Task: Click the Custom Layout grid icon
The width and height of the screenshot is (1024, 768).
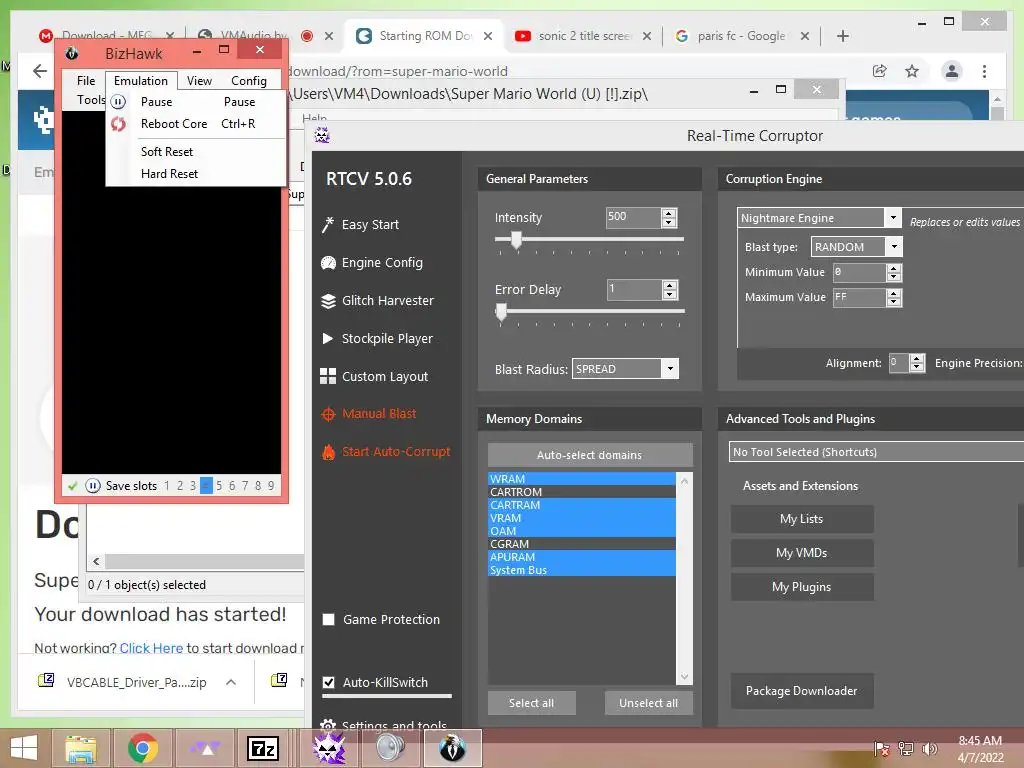Action: (x=328, y=376)
